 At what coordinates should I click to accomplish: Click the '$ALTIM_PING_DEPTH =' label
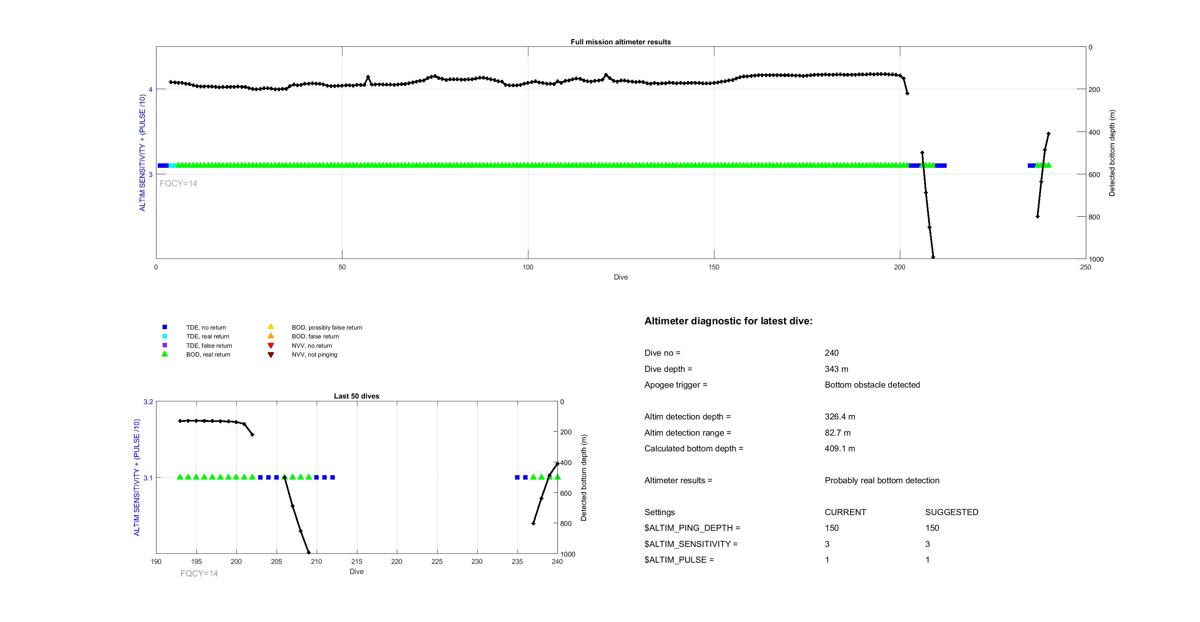693,528
